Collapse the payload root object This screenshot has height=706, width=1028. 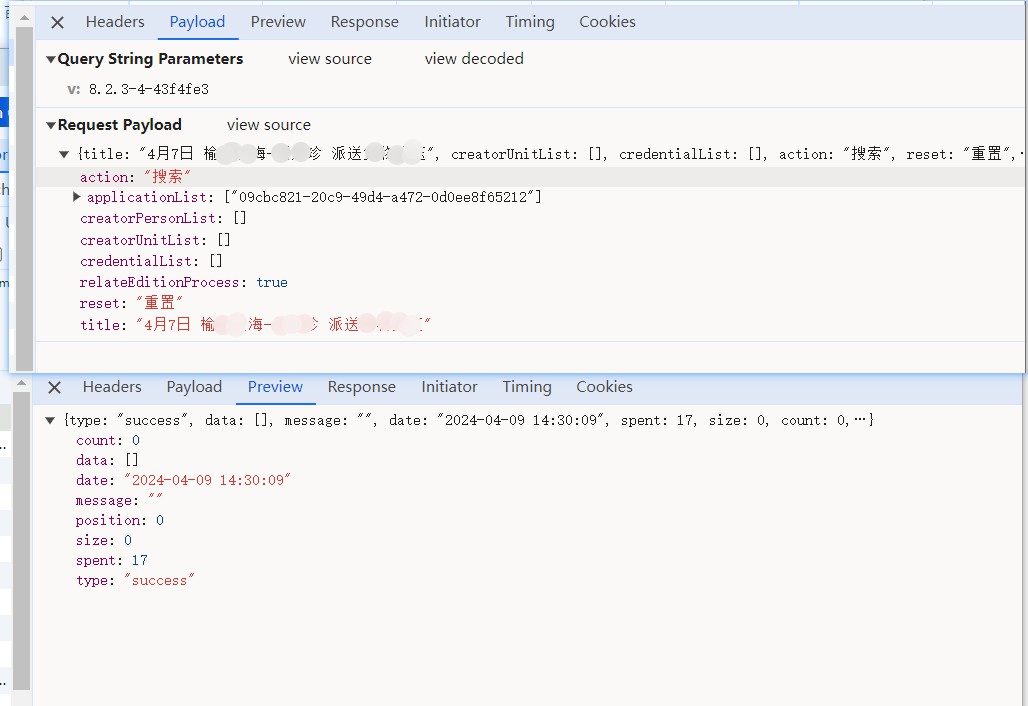coord(65,154)
